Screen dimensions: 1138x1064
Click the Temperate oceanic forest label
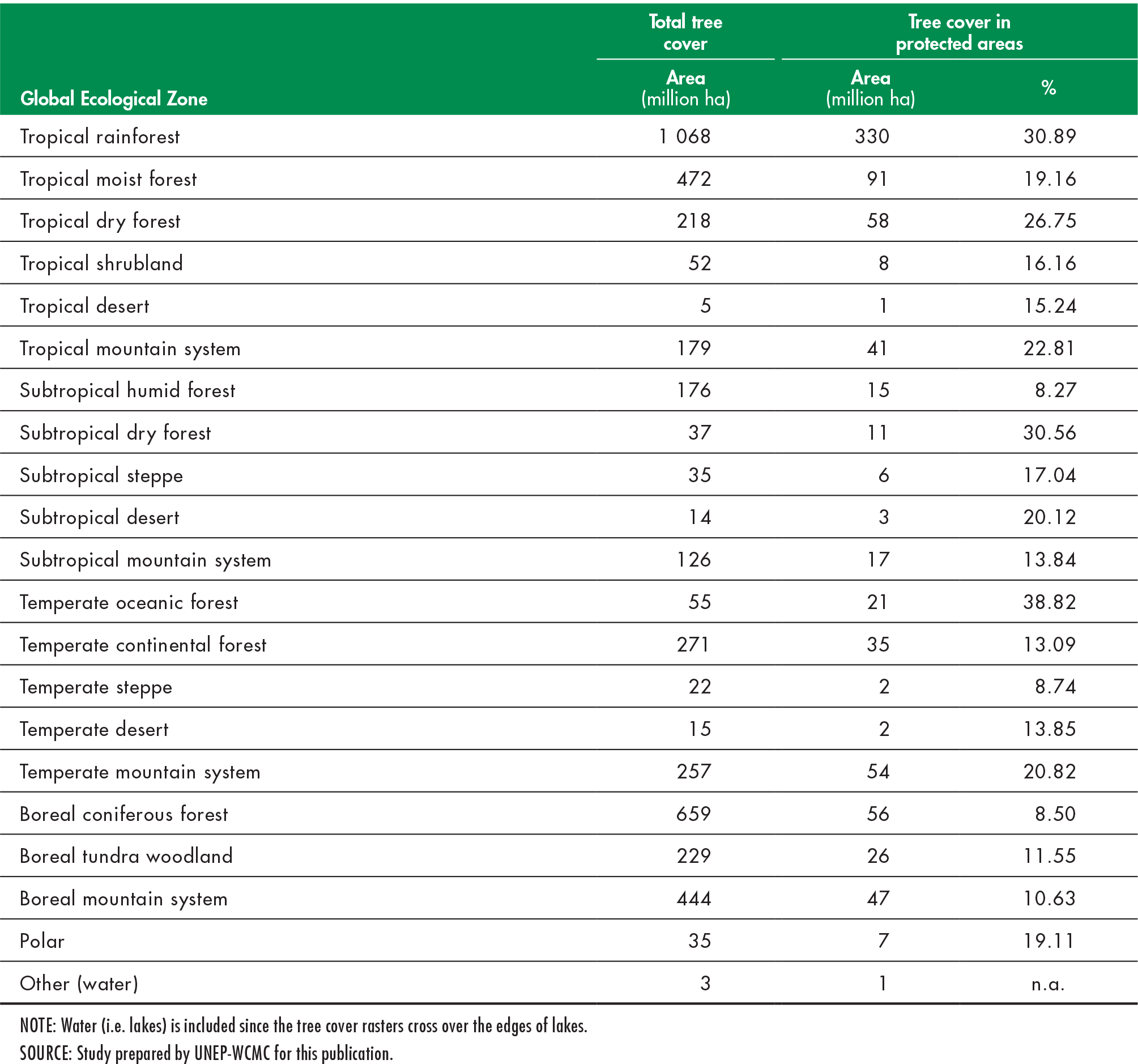(129, 602)
